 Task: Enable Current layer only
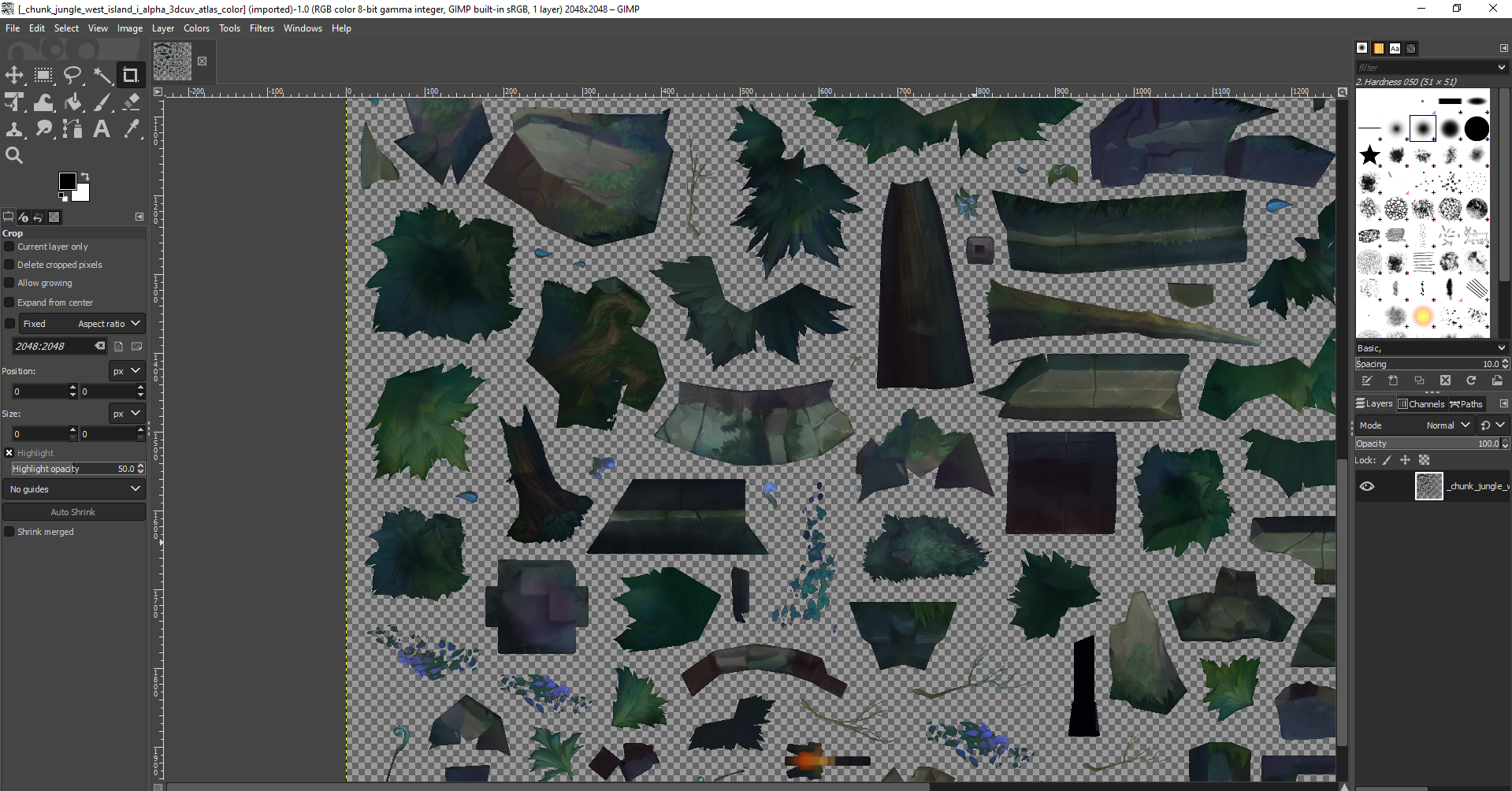[x=9, y=247]
